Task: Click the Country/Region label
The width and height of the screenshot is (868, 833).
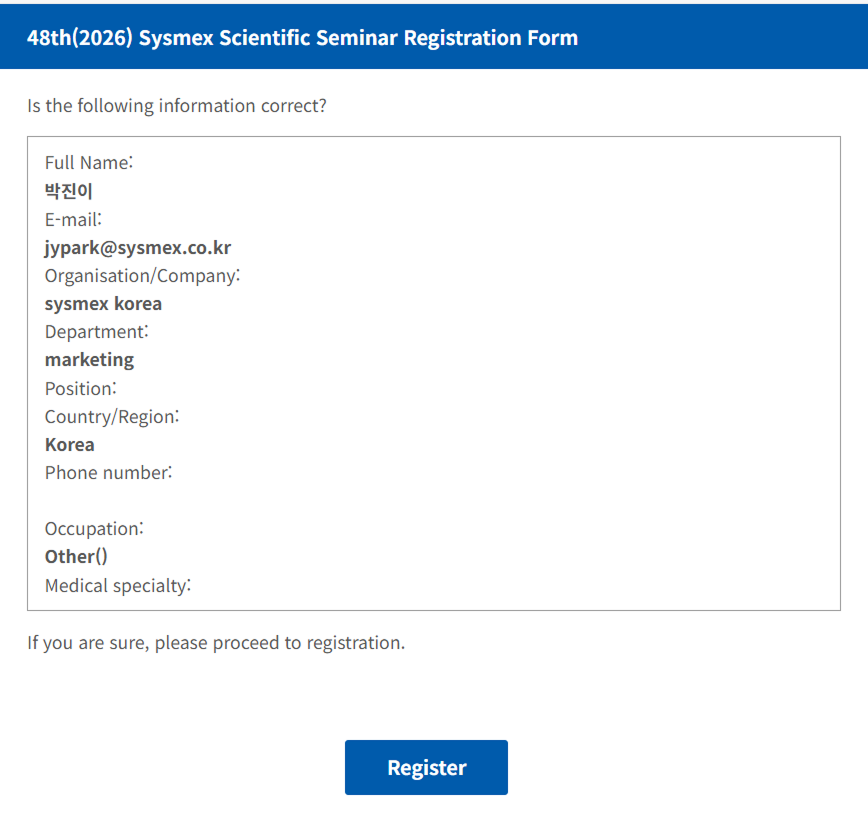Action: tap(112, 416)
